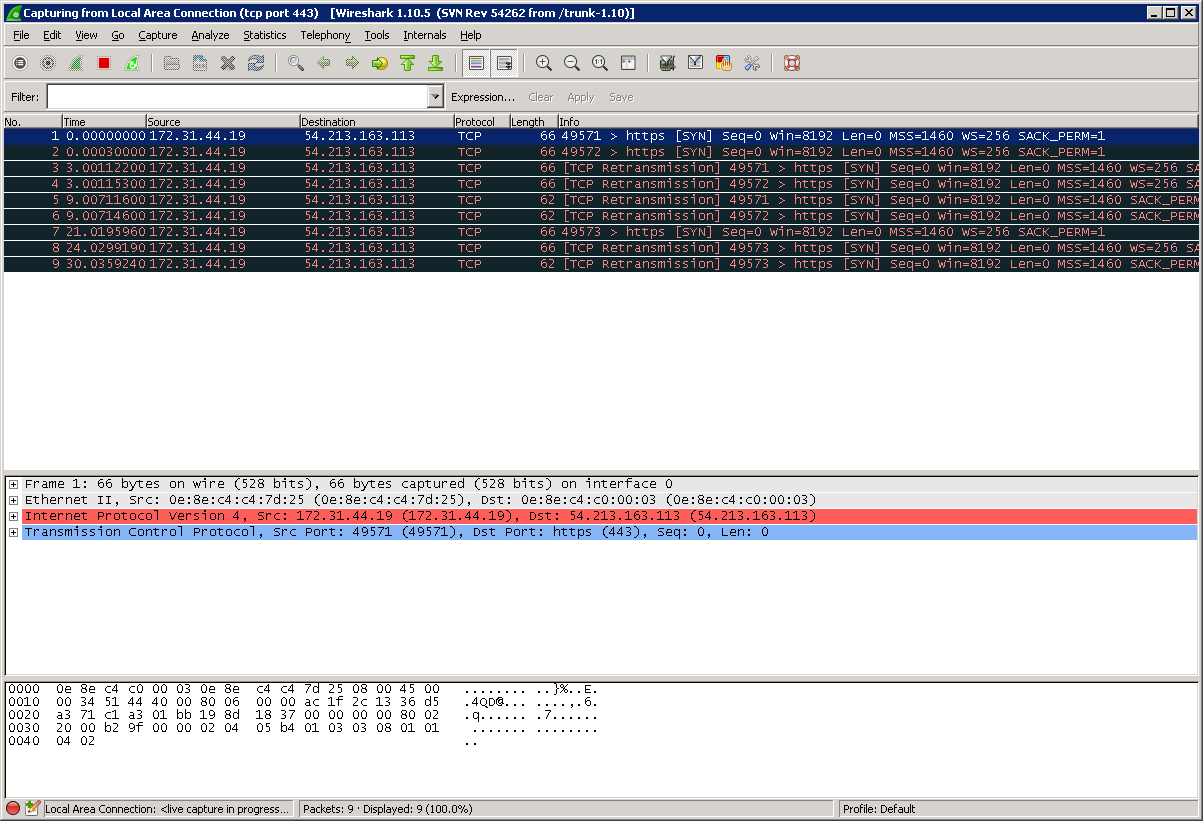Click the Expression... button
The height and width of the screenshot is (821, 1203).
[x=482, y=97]
